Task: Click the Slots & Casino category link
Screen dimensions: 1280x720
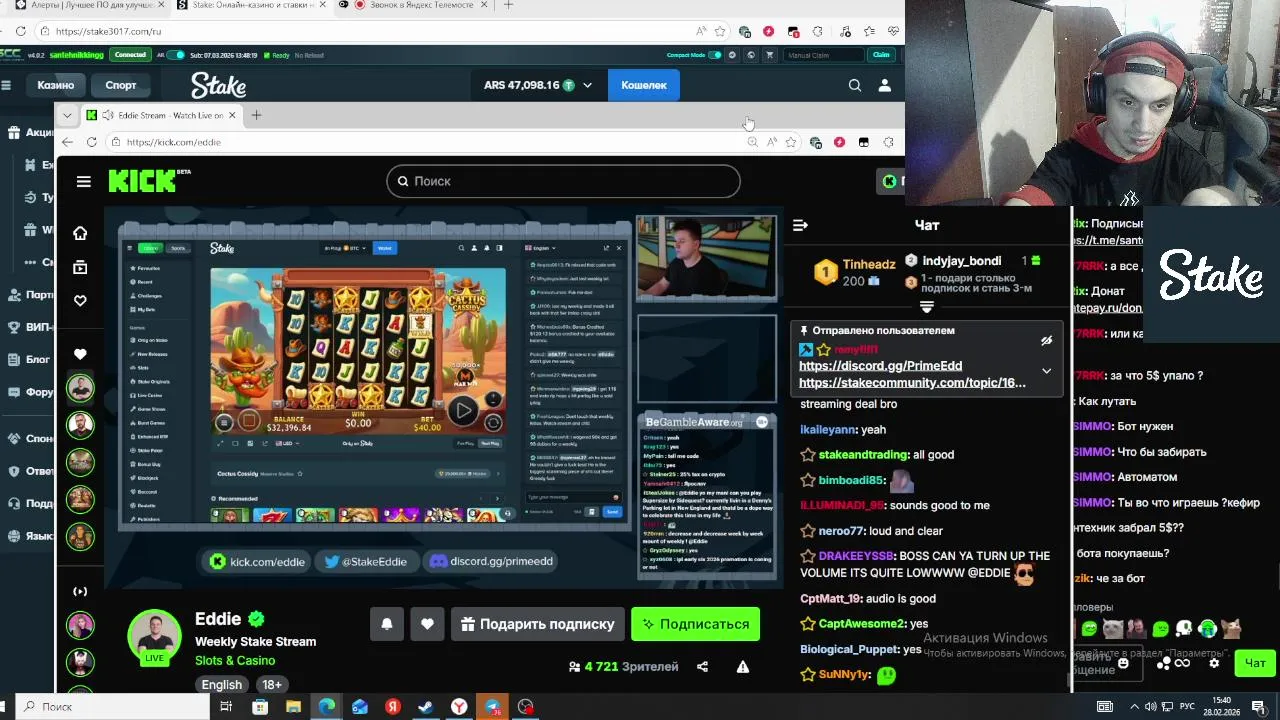Action: tap(235, 661)
